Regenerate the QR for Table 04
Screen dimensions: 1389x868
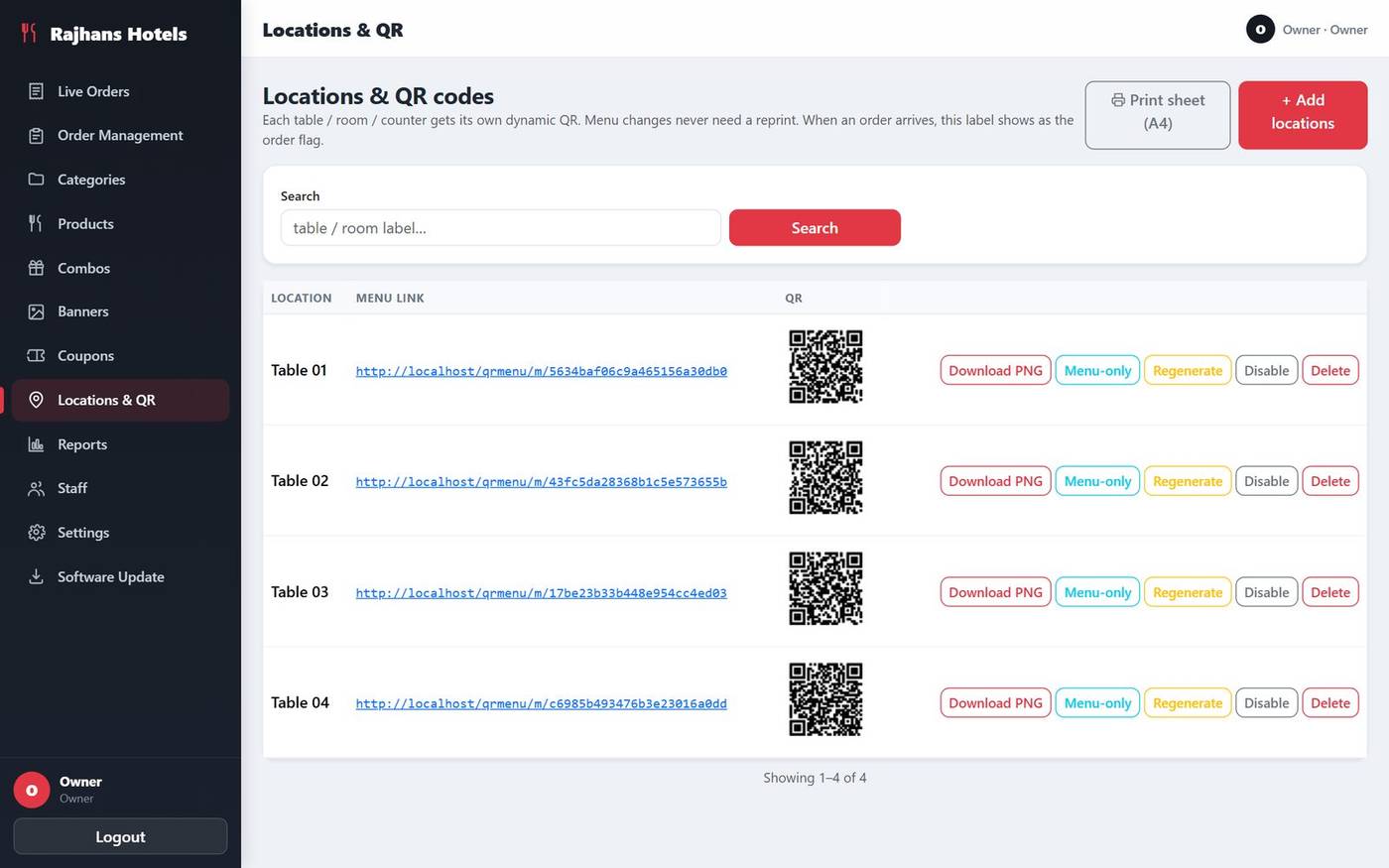(x=1188, y=702)
